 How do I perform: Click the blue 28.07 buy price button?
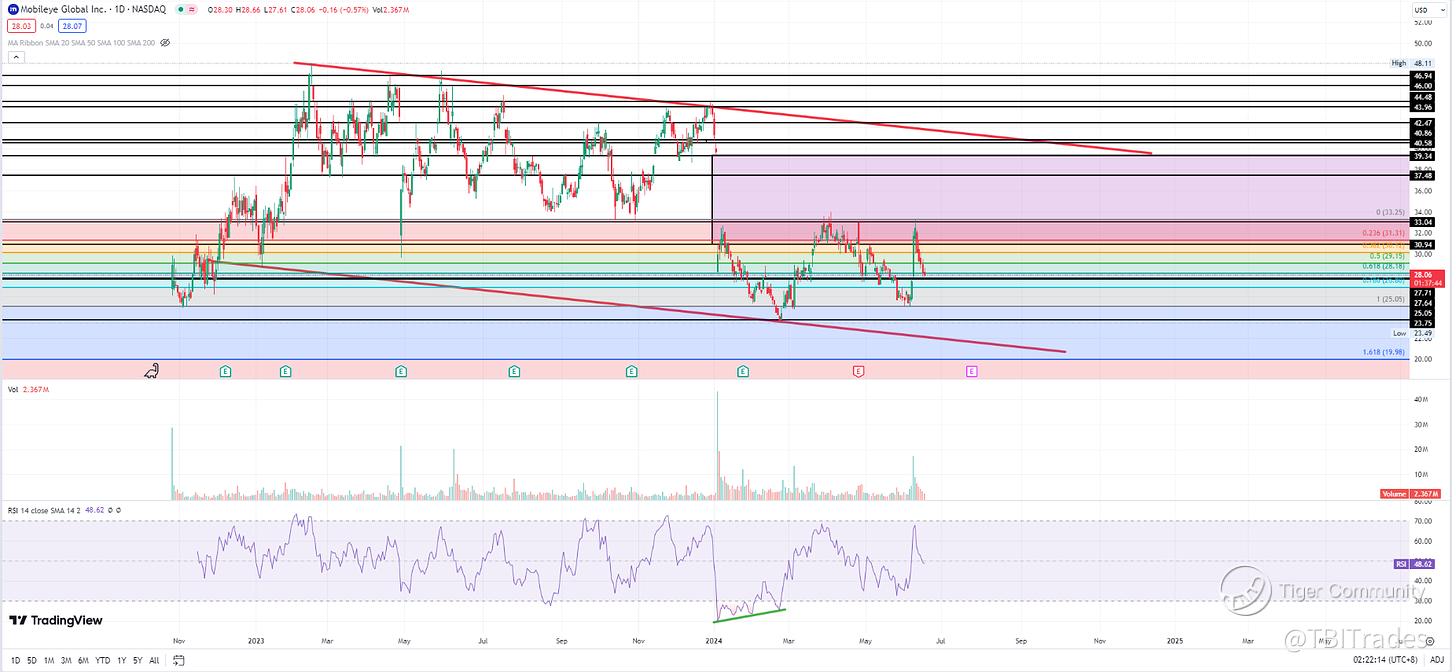(71, 28)
